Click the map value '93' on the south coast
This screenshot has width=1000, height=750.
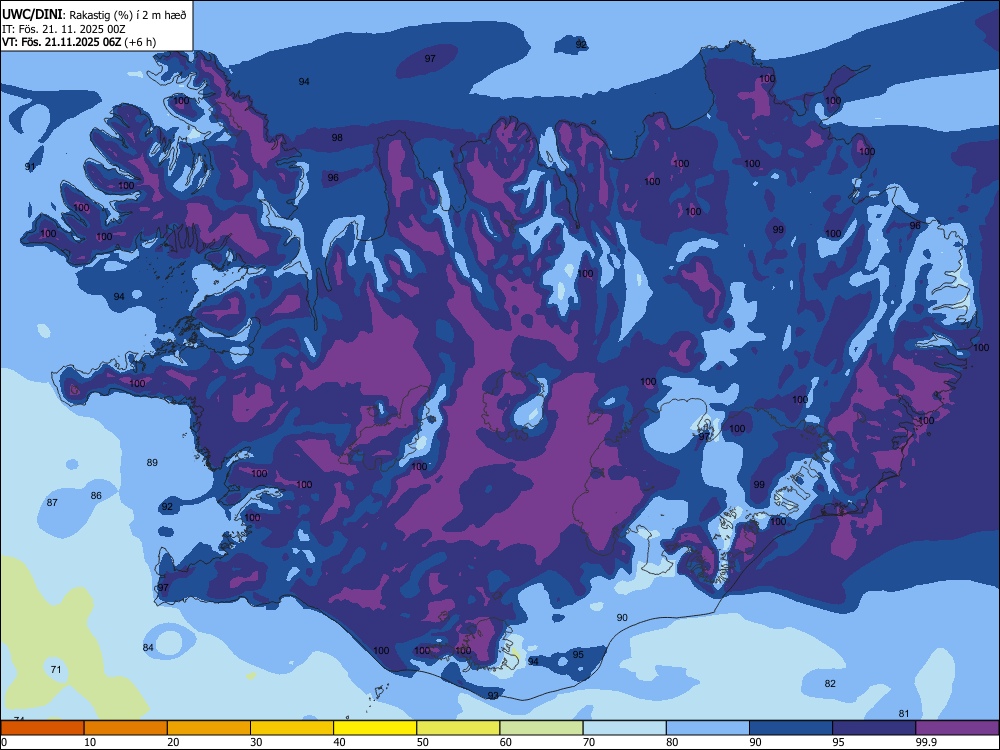493,695
